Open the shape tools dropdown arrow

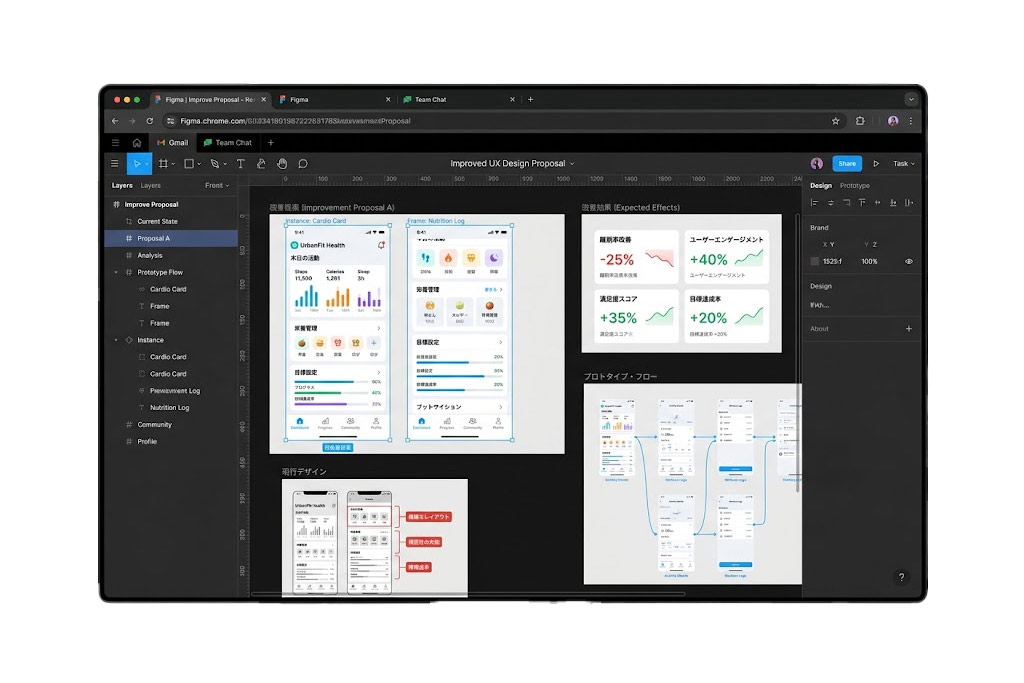[199, 164]
